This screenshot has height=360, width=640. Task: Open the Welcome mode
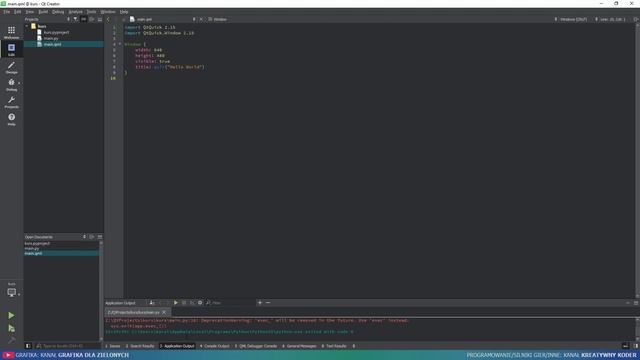pyautogui.click(x=11, y=32)
